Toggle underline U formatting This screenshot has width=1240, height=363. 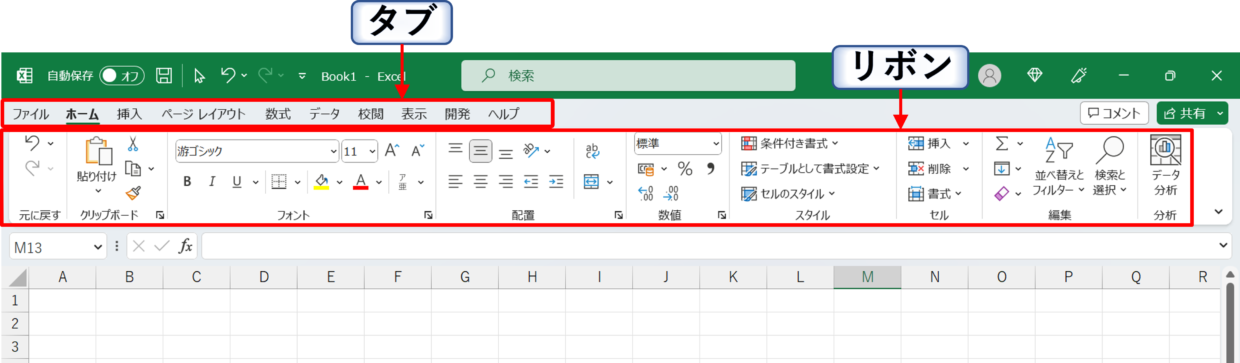[237, 182]
